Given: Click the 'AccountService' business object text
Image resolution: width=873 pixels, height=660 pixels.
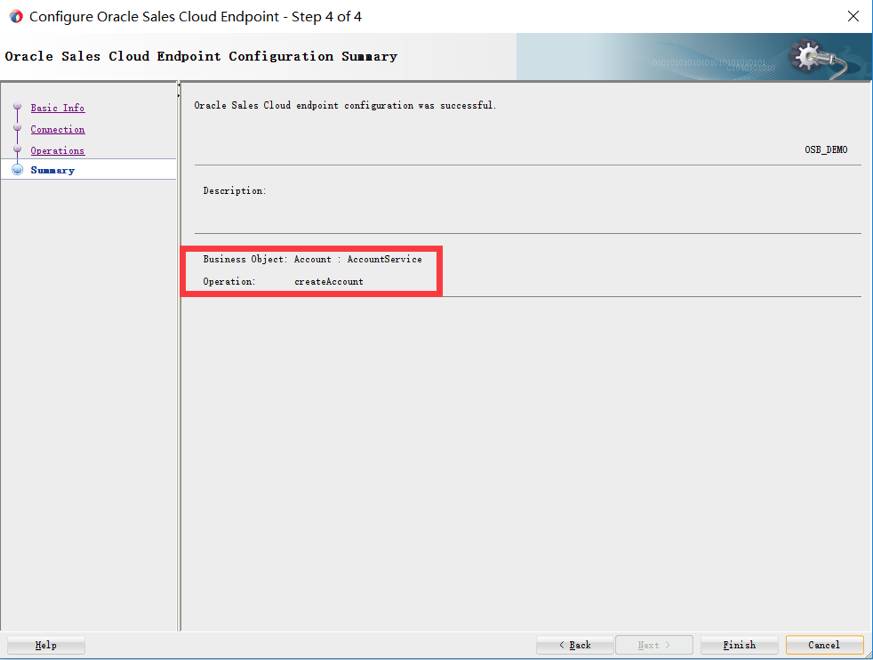Looking at the screenshot, I should tap(384, 259).
